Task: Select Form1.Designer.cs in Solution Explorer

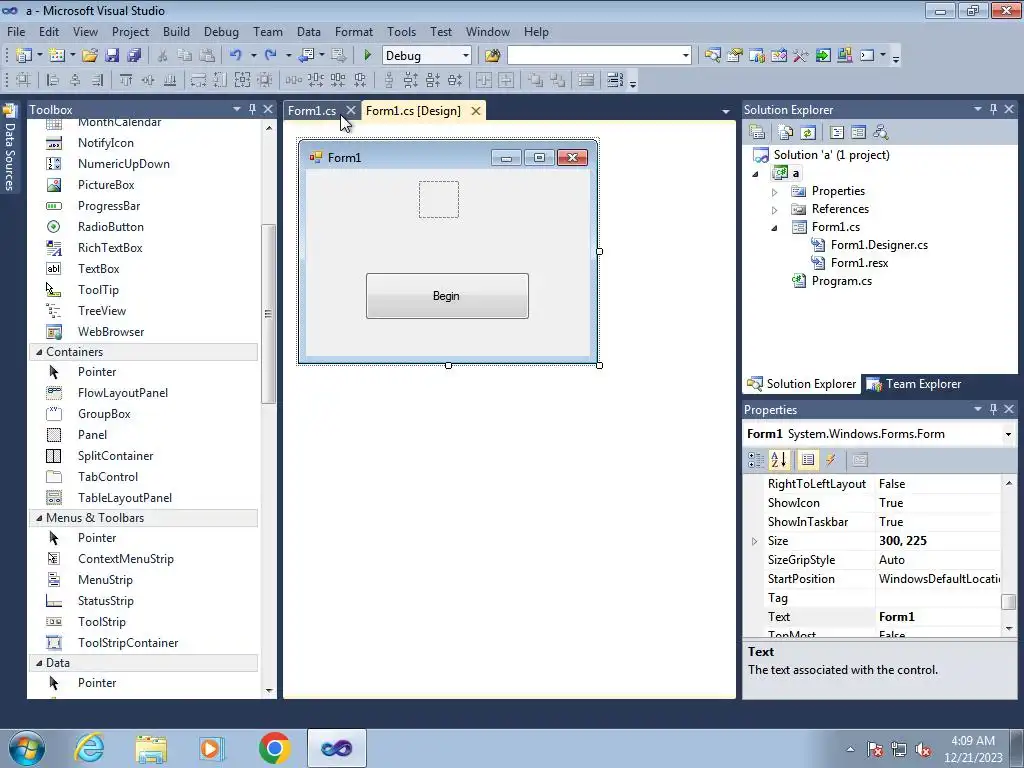Action: [x=878, y=245]
